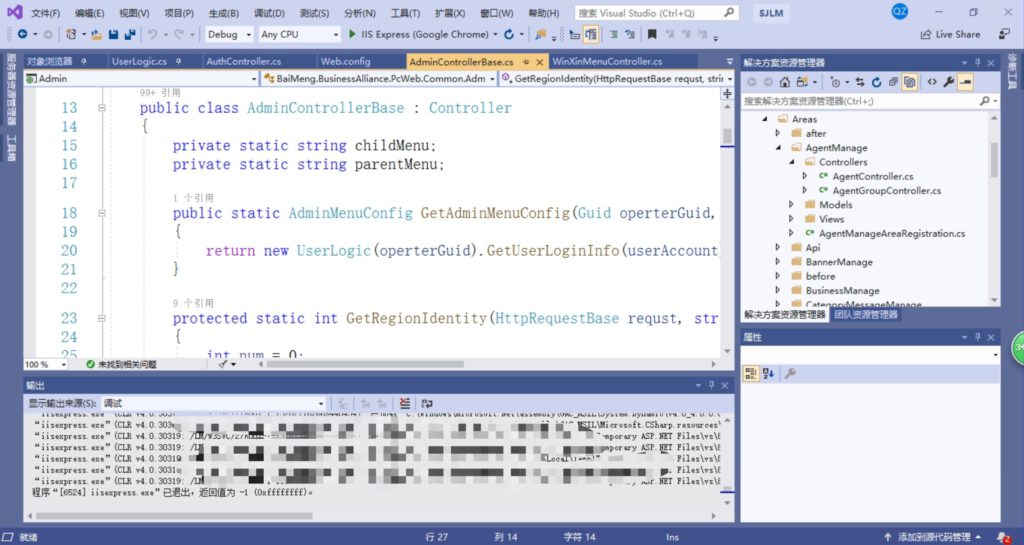This screenshot has height=545, width=1024.
Task: Sync with active document in Solution Explorer
Action: (860, 82)
